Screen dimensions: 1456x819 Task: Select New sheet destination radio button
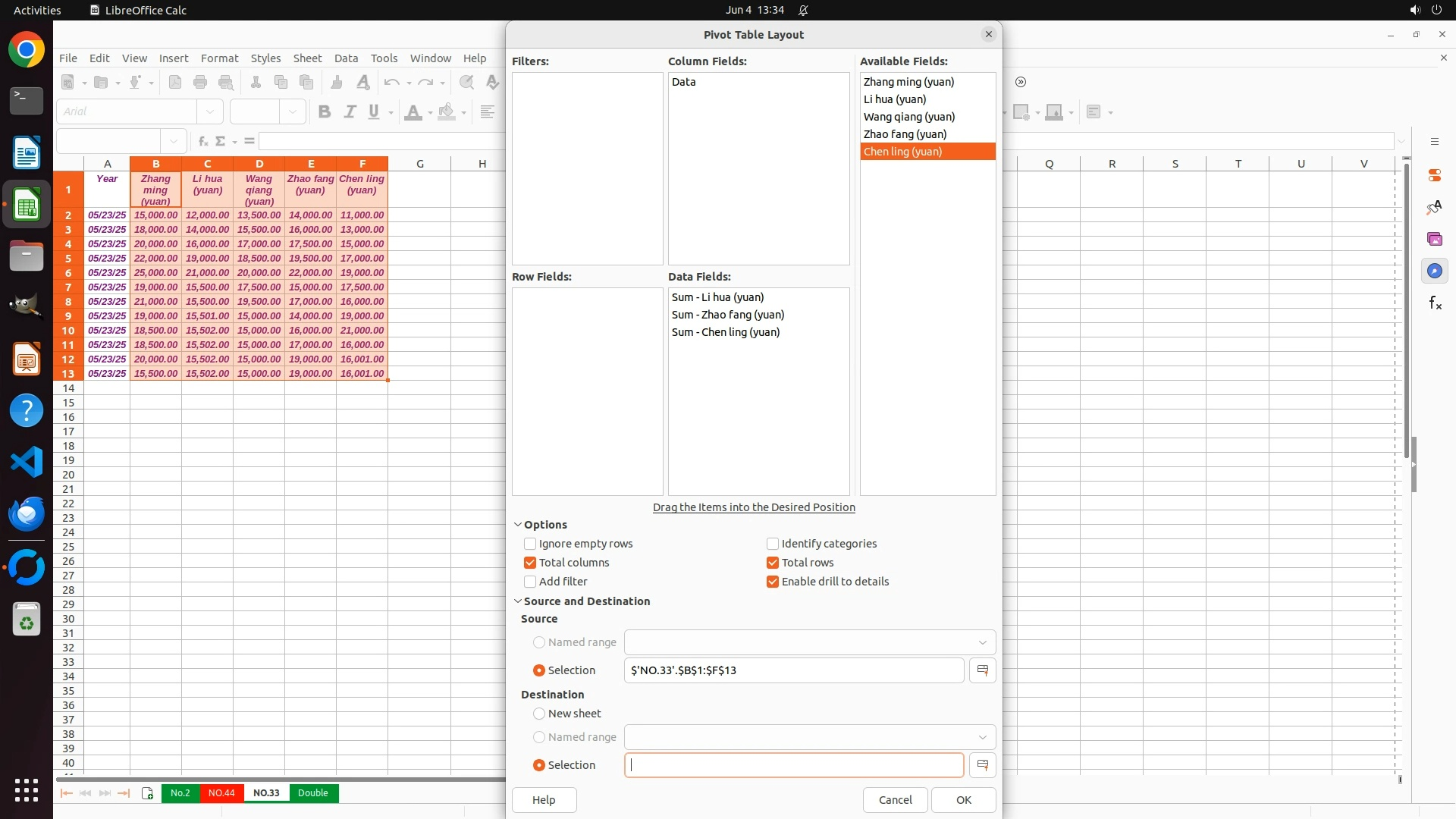(x=539, y=714)
